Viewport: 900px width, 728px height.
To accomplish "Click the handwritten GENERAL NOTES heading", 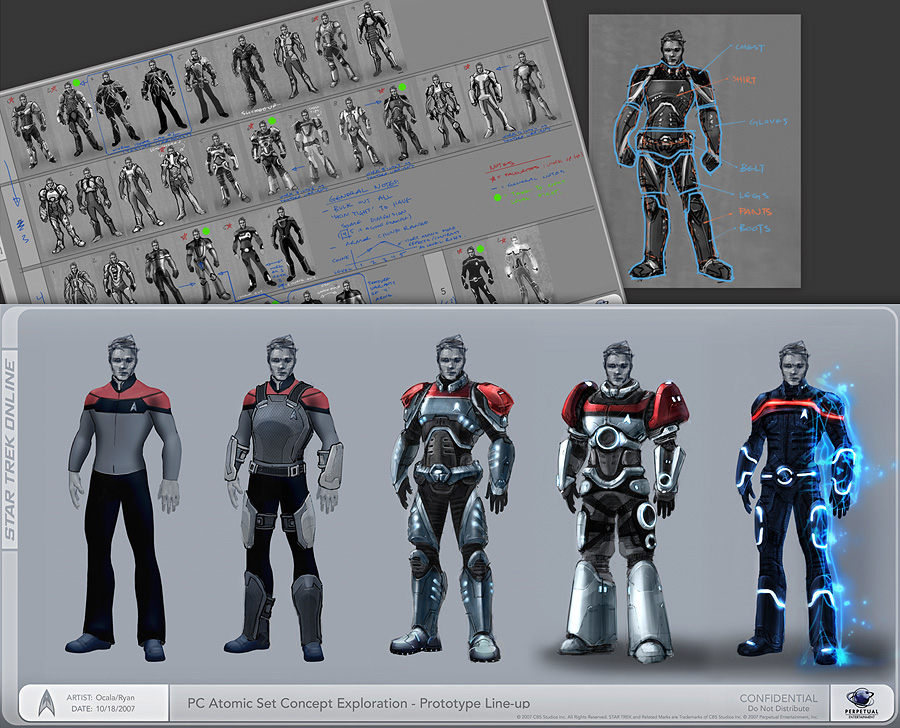I will pos(364,191).
